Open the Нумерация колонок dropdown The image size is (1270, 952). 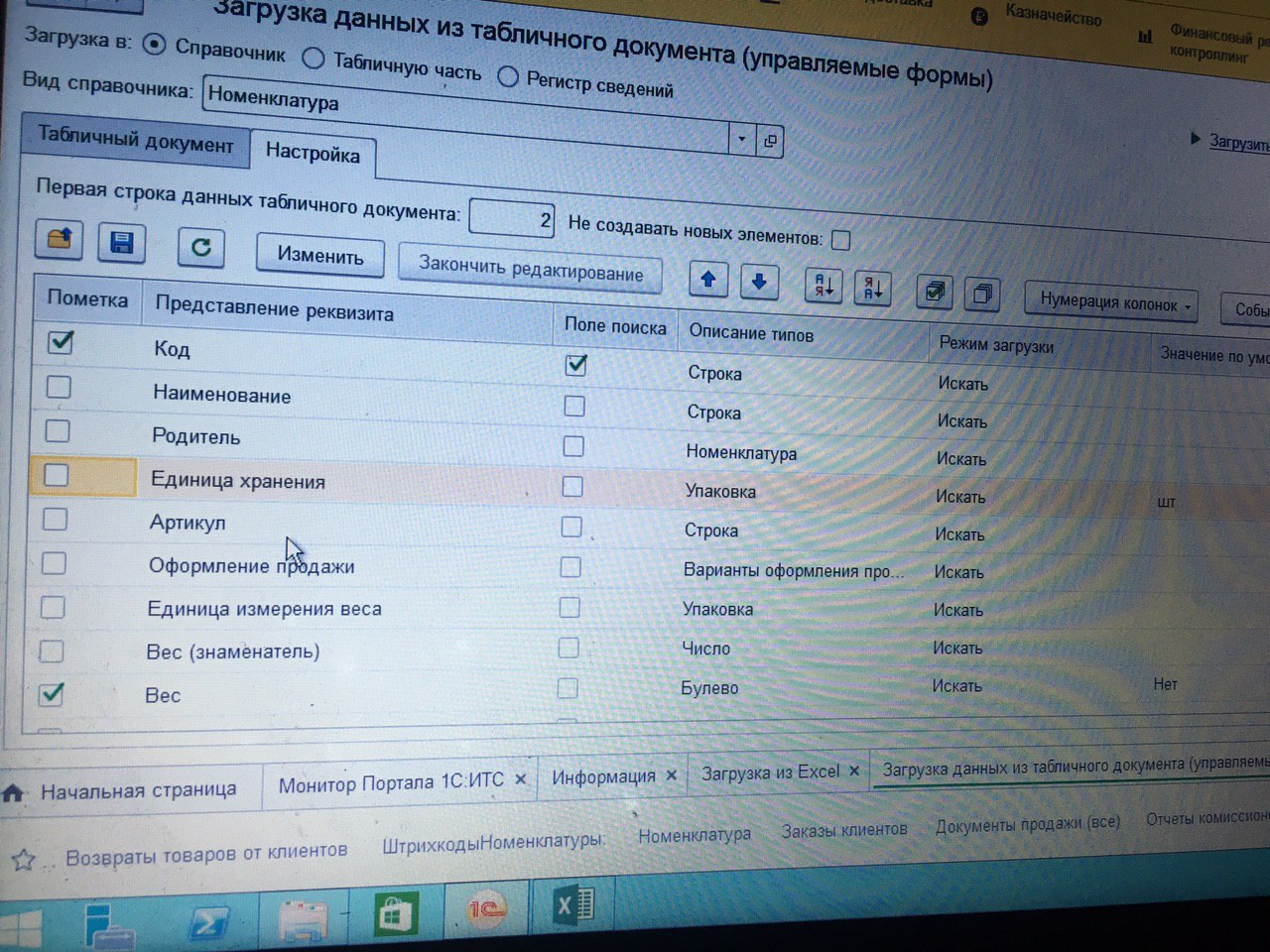point(1111,302)
